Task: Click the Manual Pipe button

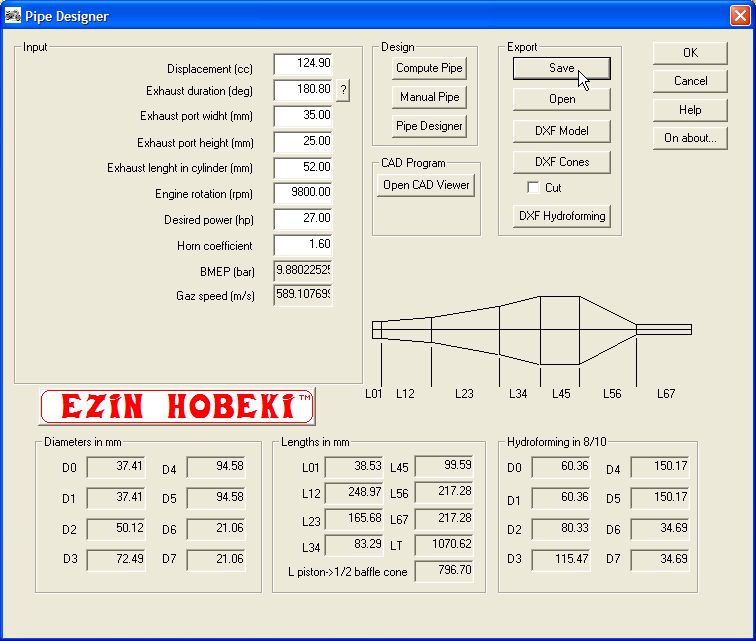Action: [x=429, y=97]
